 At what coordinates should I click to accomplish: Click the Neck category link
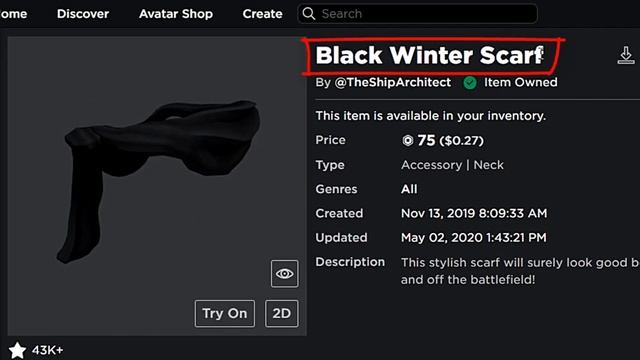pyautogui.click(x=489, y=165)
